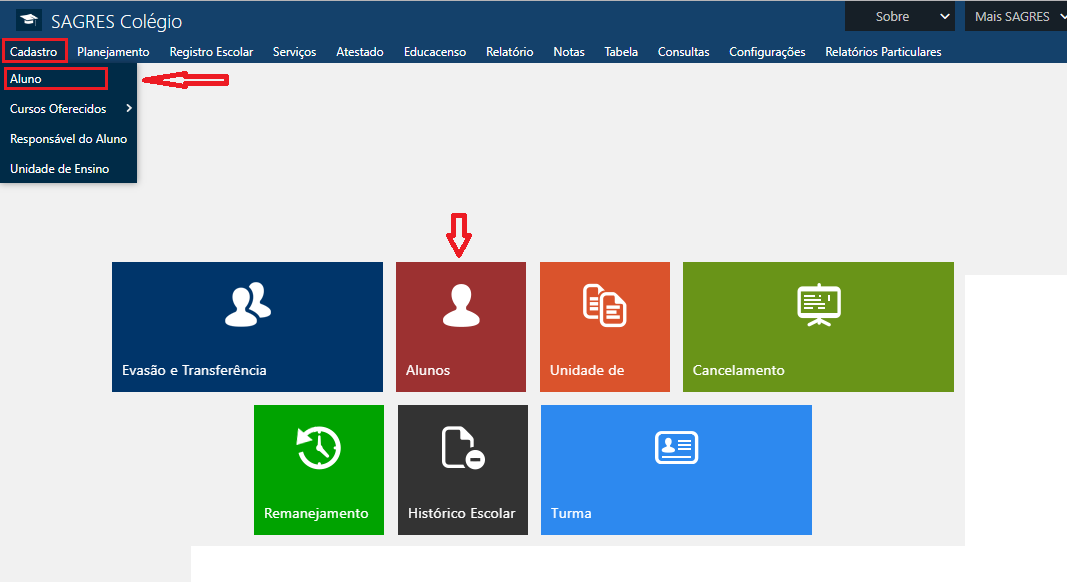
Task: Click the Remanejamento clock history icon
Action: tap(318, 447)
